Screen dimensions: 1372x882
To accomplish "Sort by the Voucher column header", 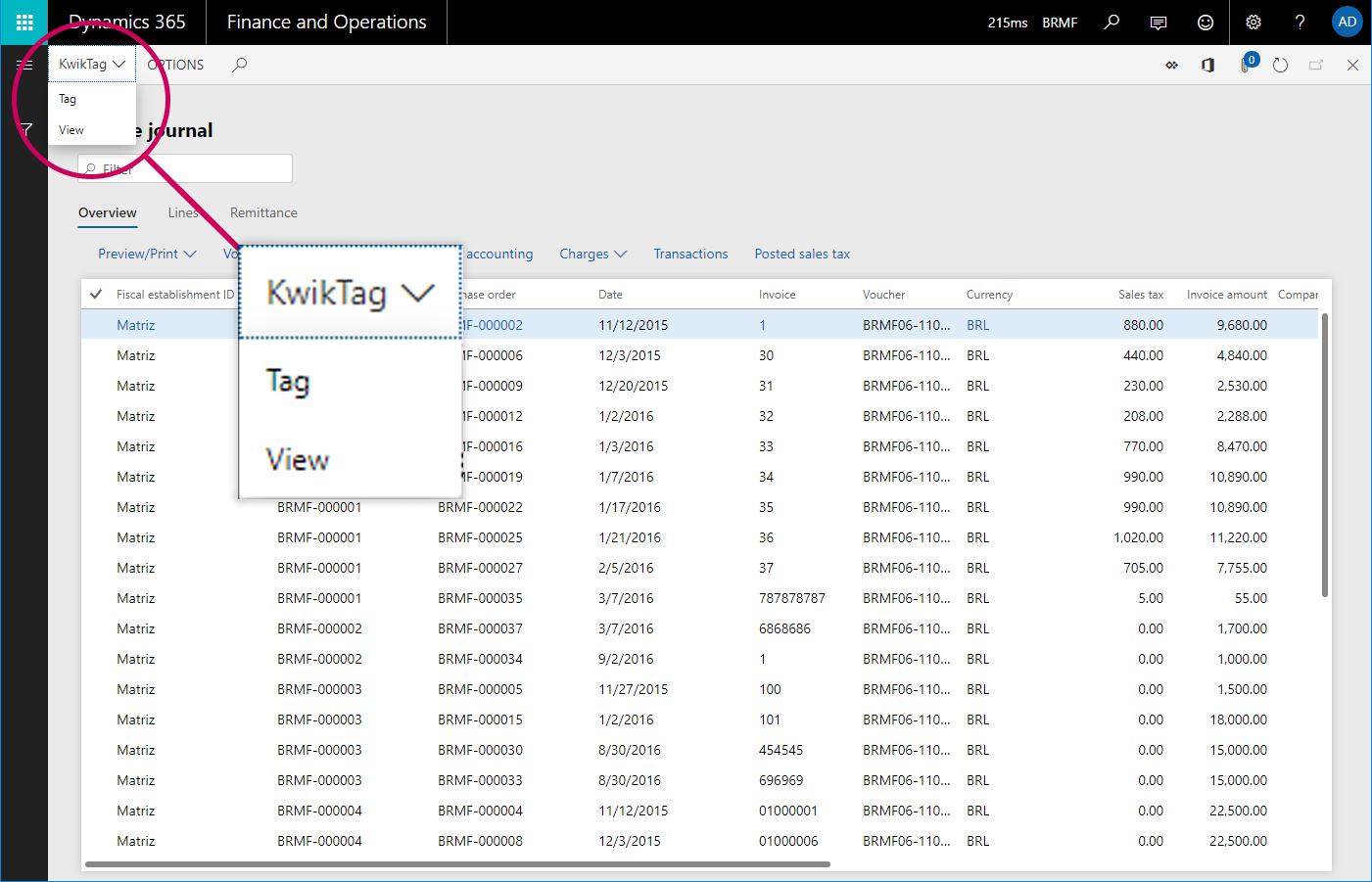I will click(883, 294).
